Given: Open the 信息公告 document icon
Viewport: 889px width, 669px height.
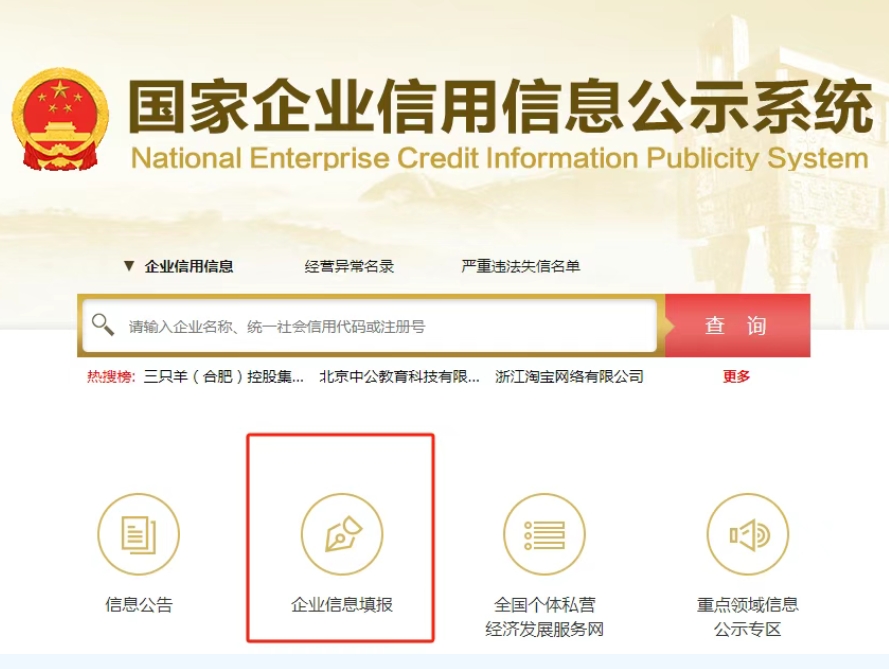Looking at the screenshot, I should [138, 534].
